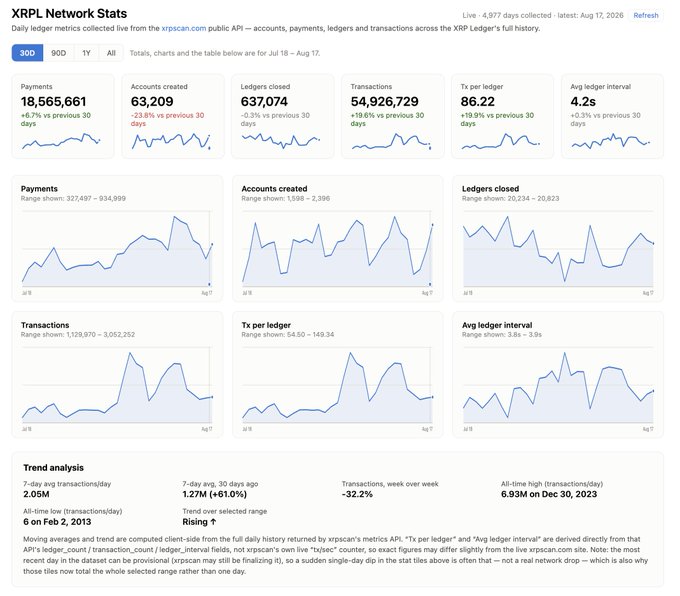Click the Trend analysis heading
This screenshot has width=680, height=596.
click(x=53, y=468)
